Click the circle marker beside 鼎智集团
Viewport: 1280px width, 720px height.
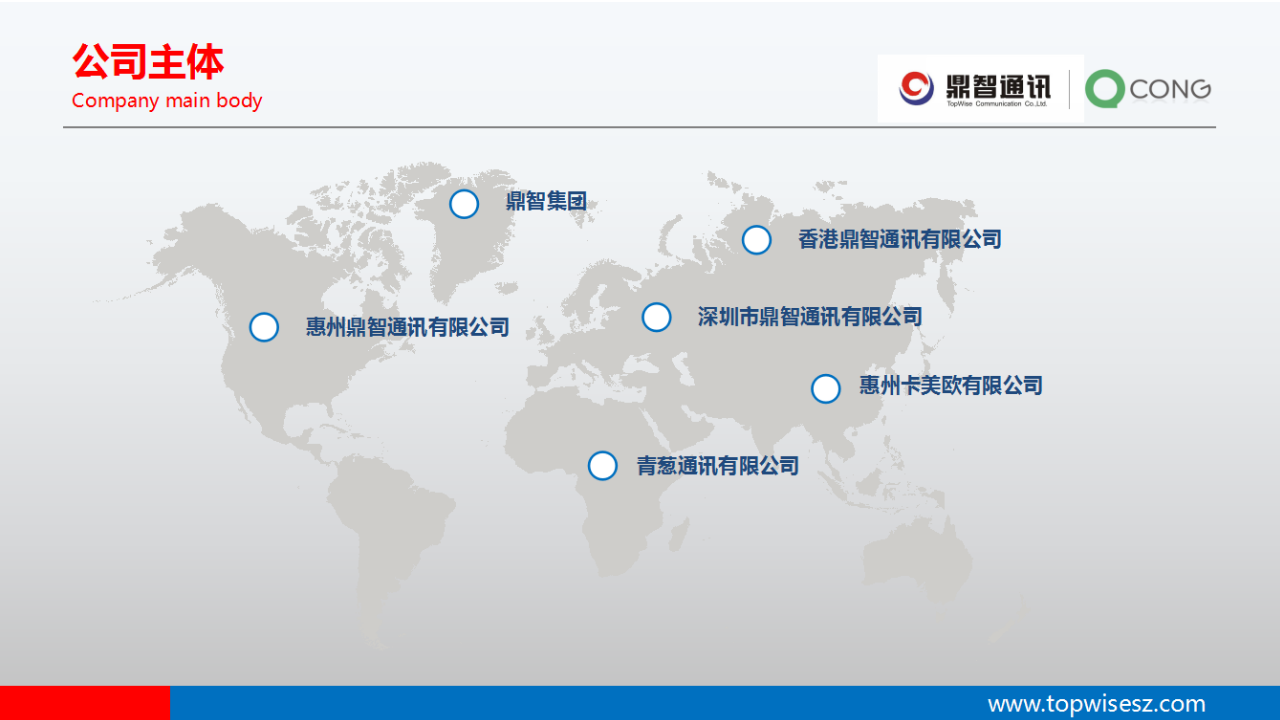click(x=464, y=204)
